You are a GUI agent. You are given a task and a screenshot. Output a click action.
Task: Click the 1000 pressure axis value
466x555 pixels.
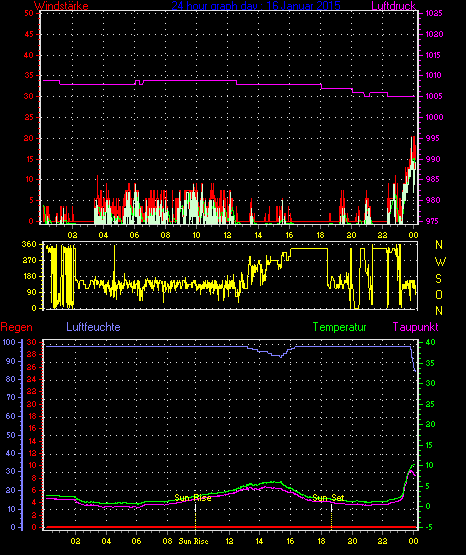pos(434,117)
